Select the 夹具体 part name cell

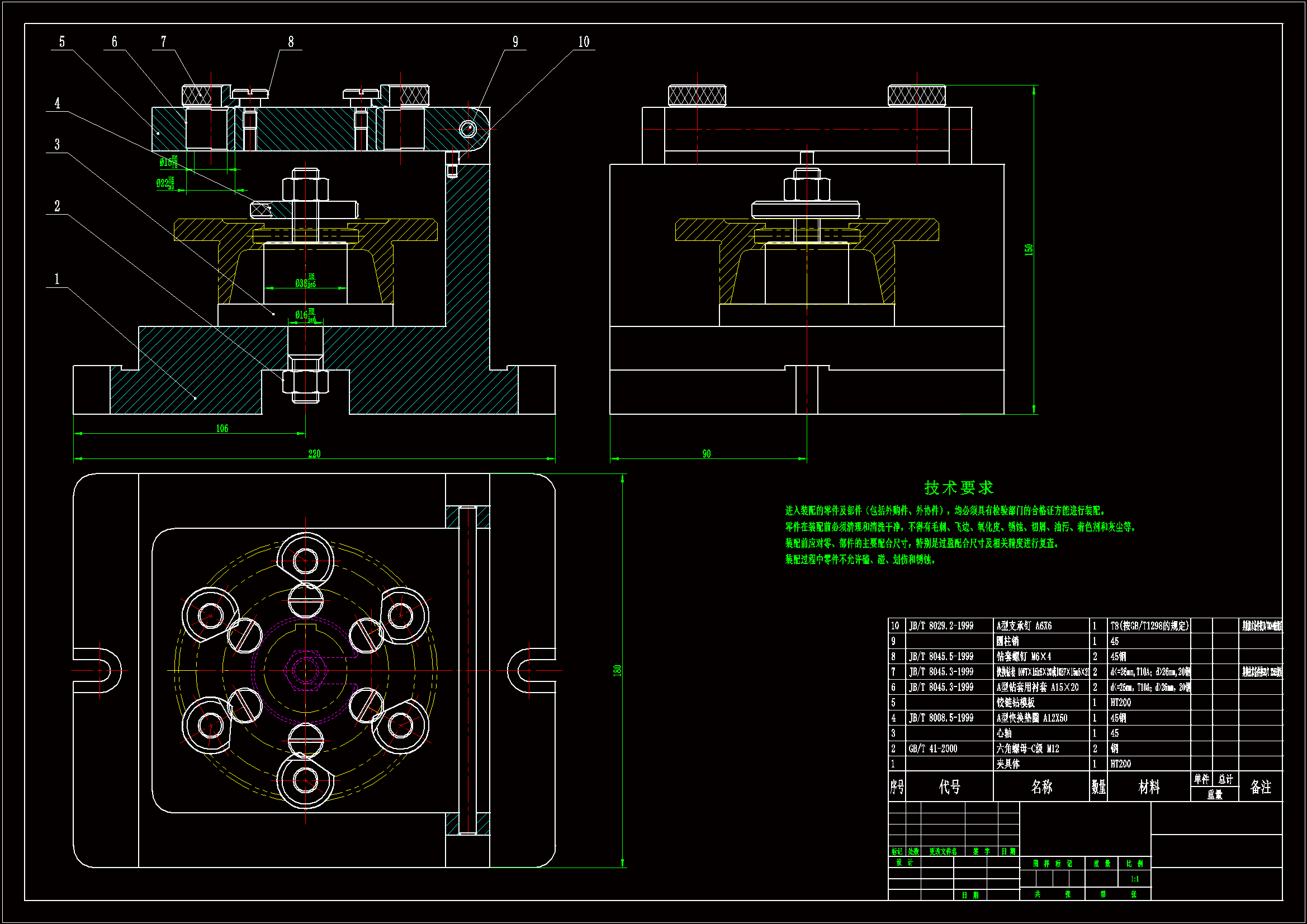click(1007, 764)
